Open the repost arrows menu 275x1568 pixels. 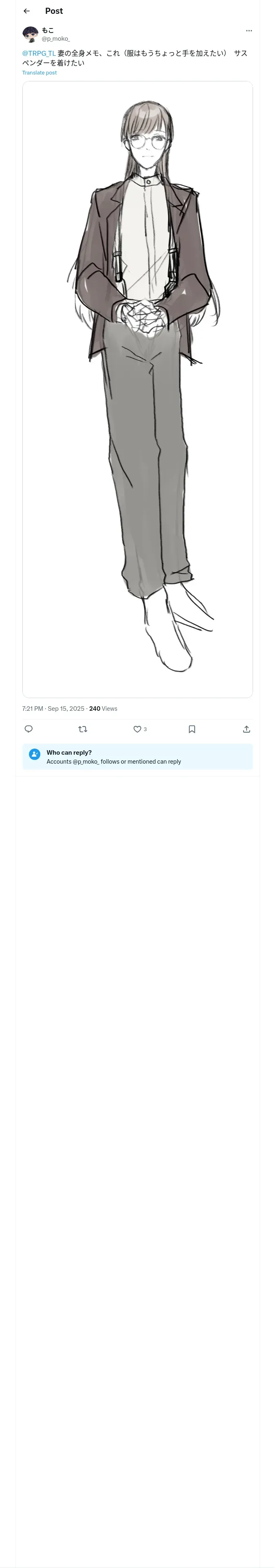click(x=83, y=729)
